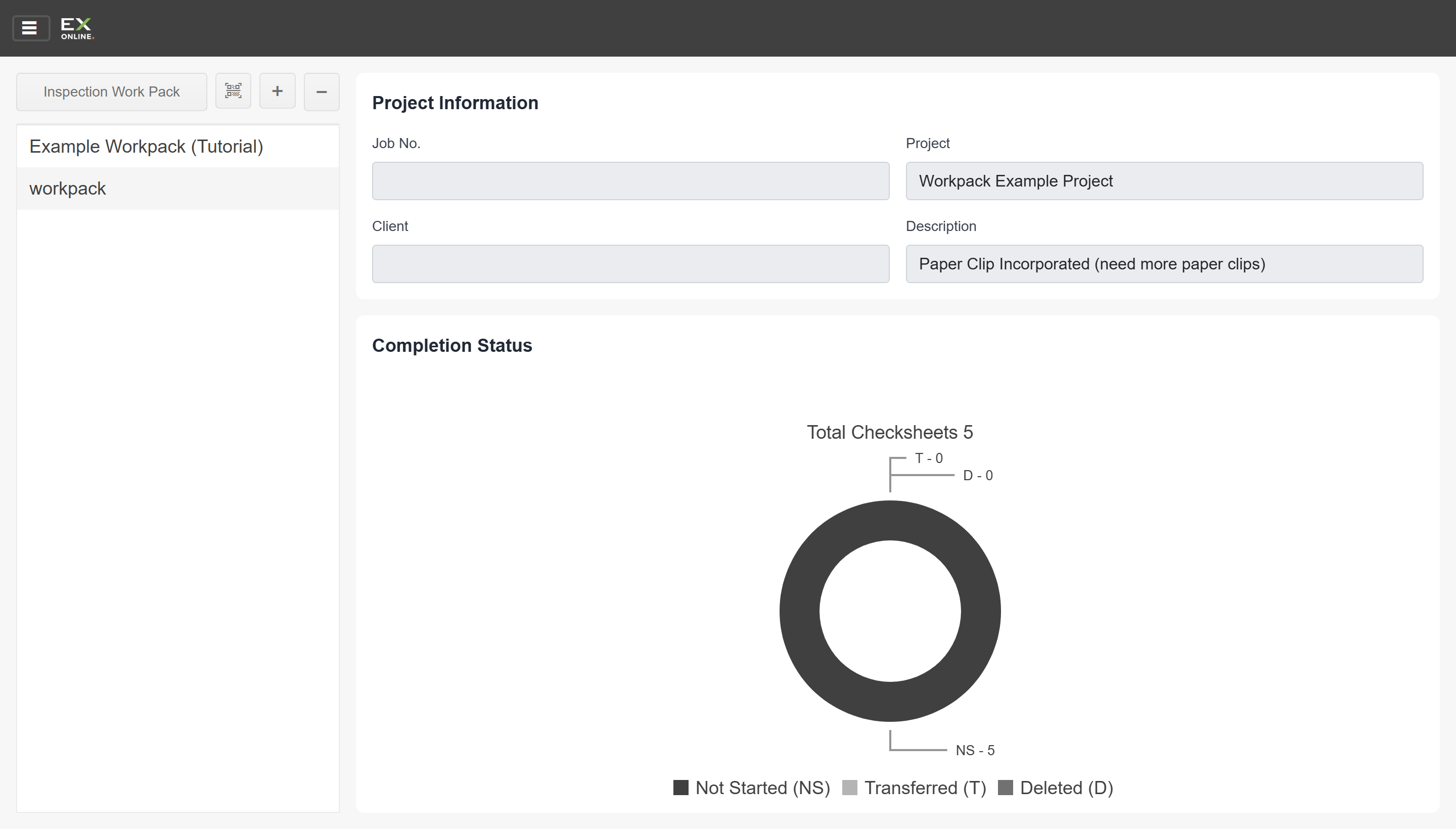Viewport: 1456px width, 829px height.
Task: Click the Project Information heading
Action: 455,103
